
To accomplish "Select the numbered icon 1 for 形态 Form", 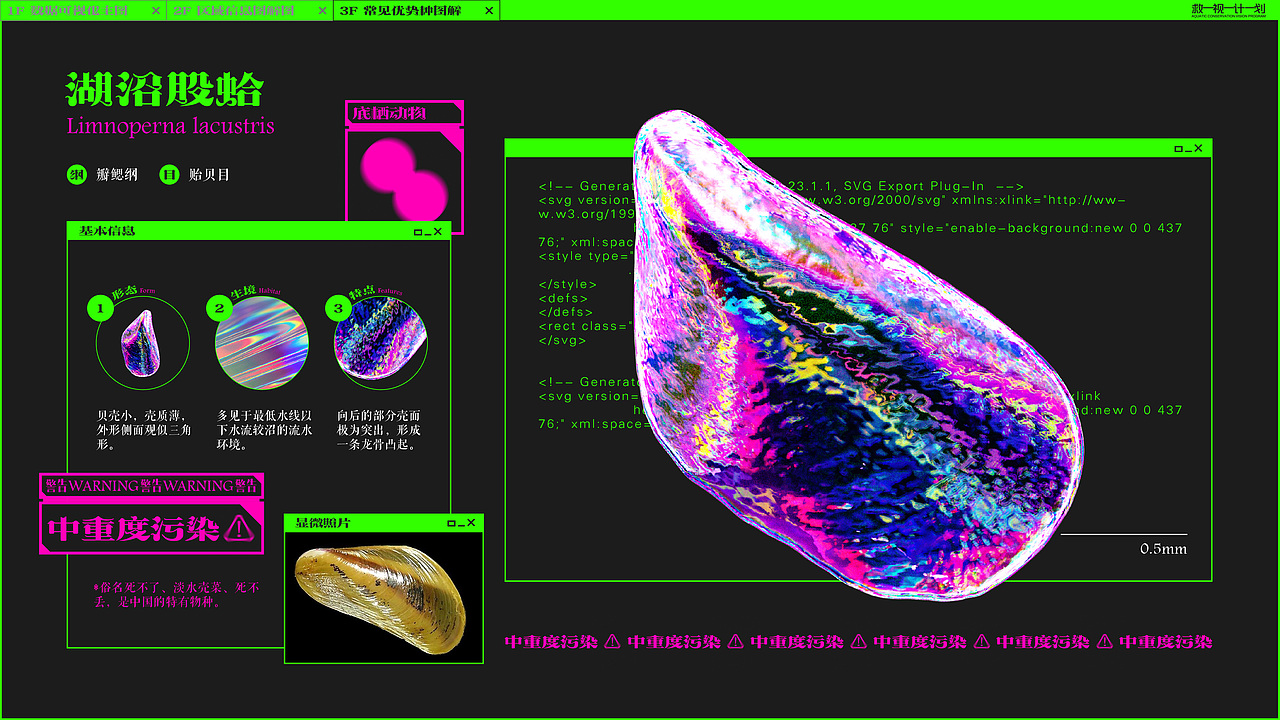I will pyautogui.click(x=100, y=308).
